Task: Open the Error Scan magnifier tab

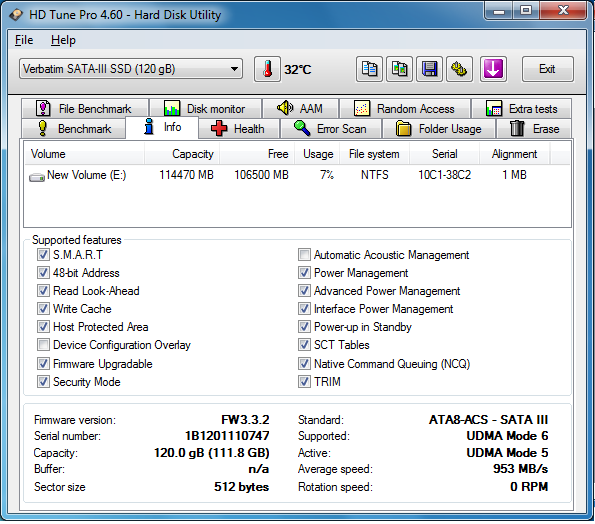Action: (331, 129)
